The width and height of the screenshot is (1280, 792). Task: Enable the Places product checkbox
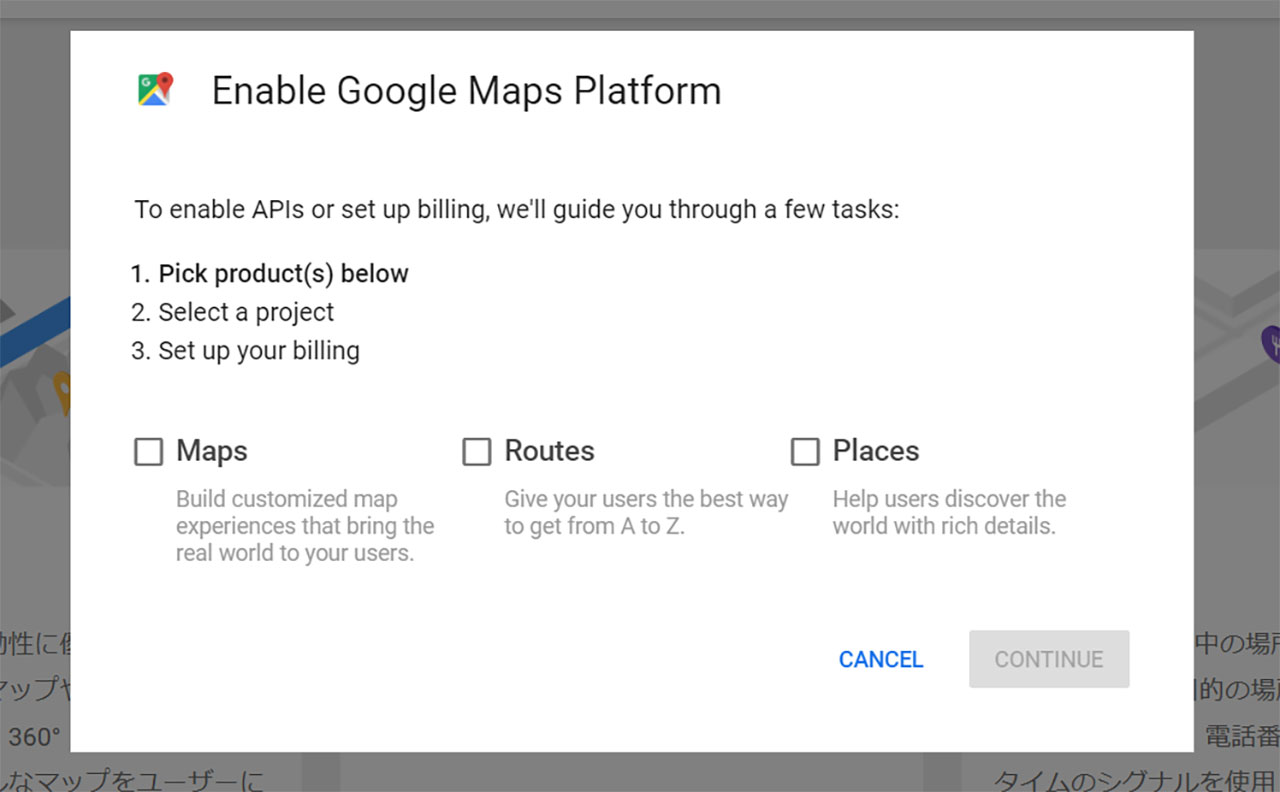(x=805, y=452)
